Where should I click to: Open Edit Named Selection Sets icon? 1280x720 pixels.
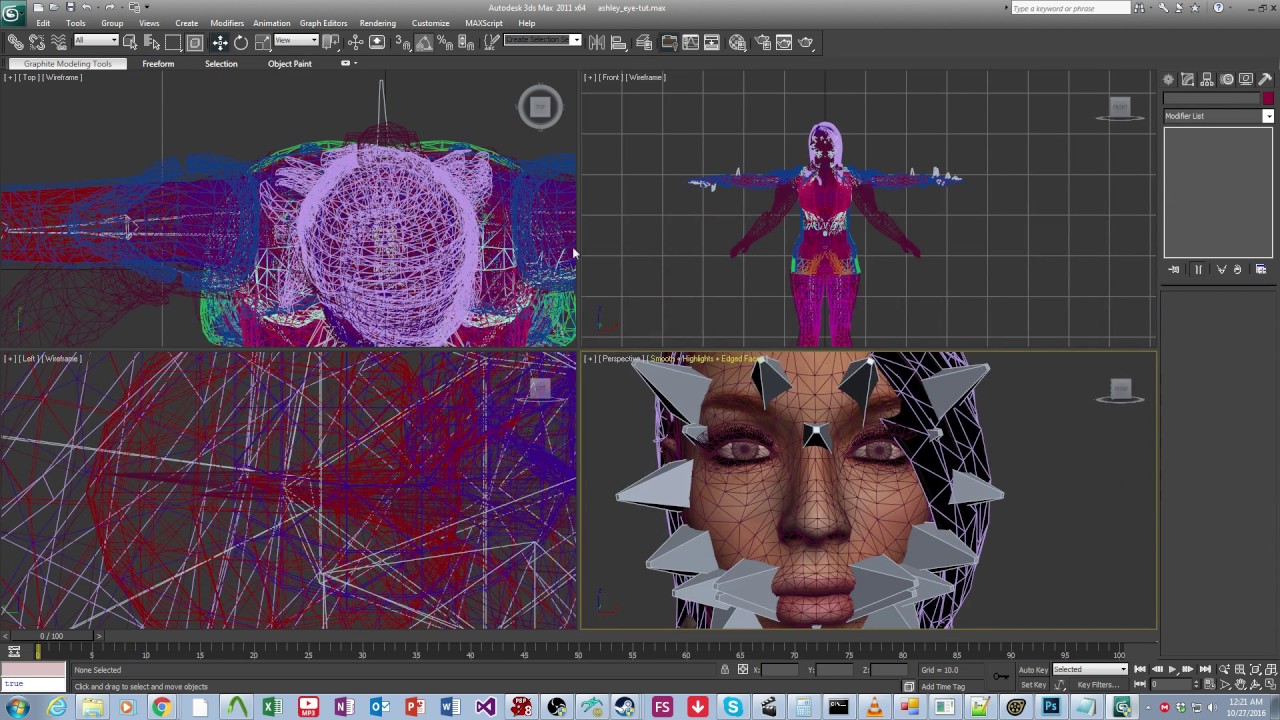[x=492, y=42]
